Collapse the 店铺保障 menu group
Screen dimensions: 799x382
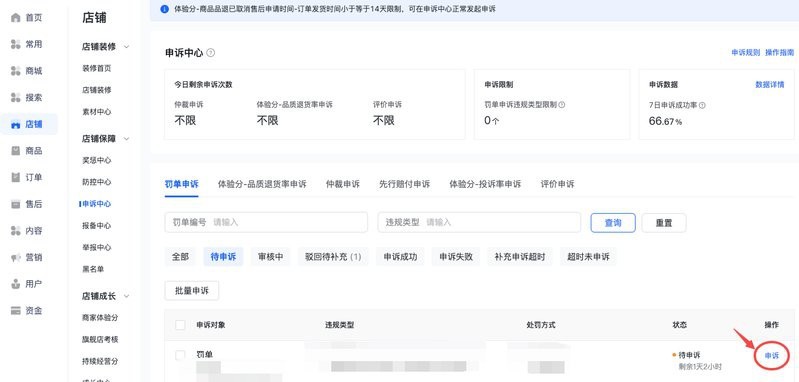point(127,139)
